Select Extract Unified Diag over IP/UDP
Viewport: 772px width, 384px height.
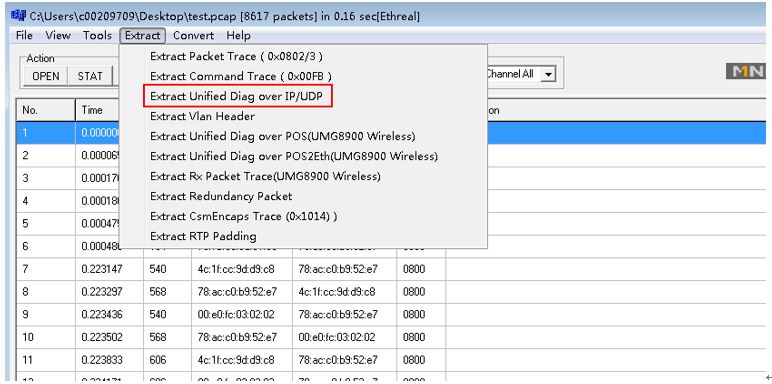click(x=237, y=96)
